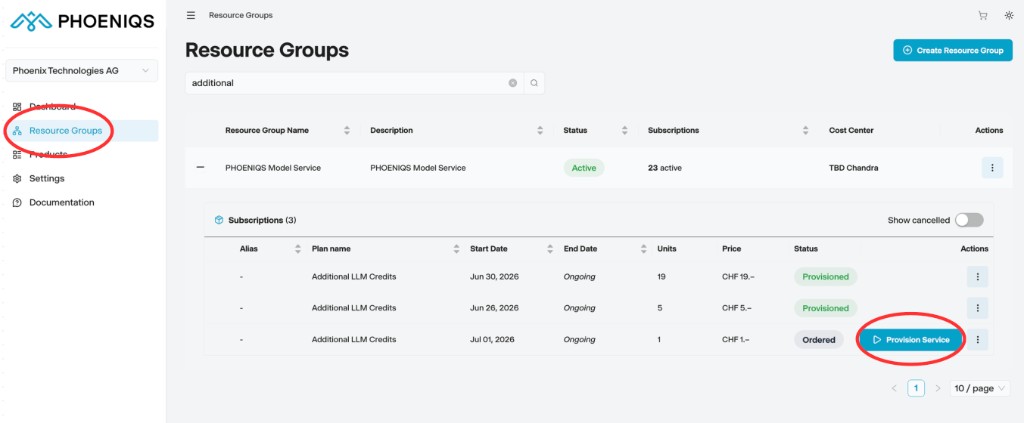This screenshot has width=1024, height=423.
Task: Sort by Subscriptions column
Action: tap(805, 131)
